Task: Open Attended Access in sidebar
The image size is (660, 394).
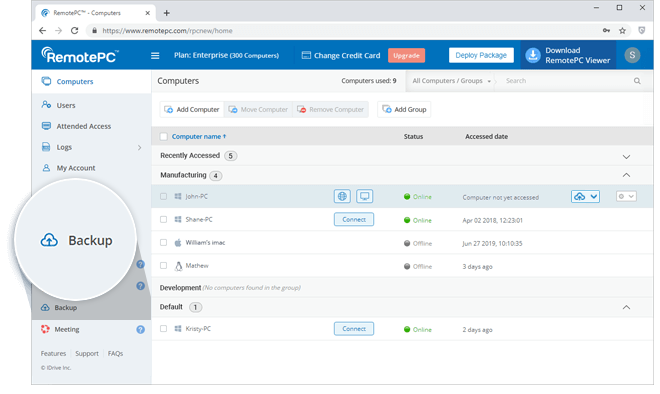Action: pos(84,126)
